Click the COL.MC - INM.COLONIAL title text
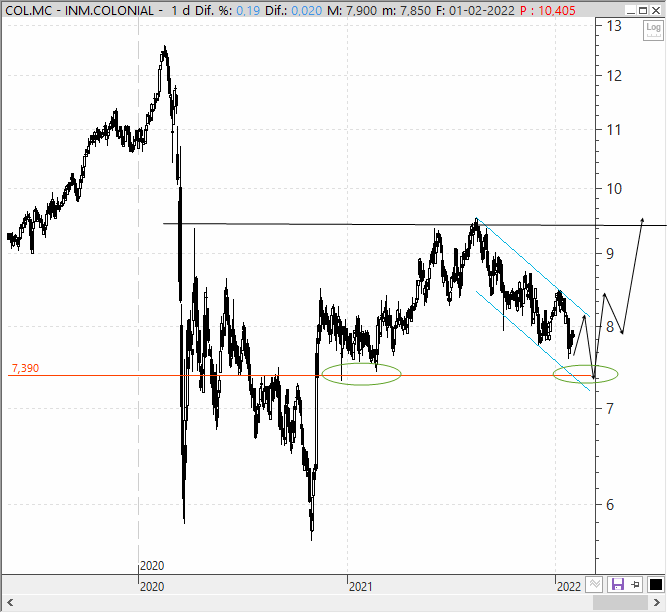This screenshot has width=667, height=613. [x=79, y=10]
